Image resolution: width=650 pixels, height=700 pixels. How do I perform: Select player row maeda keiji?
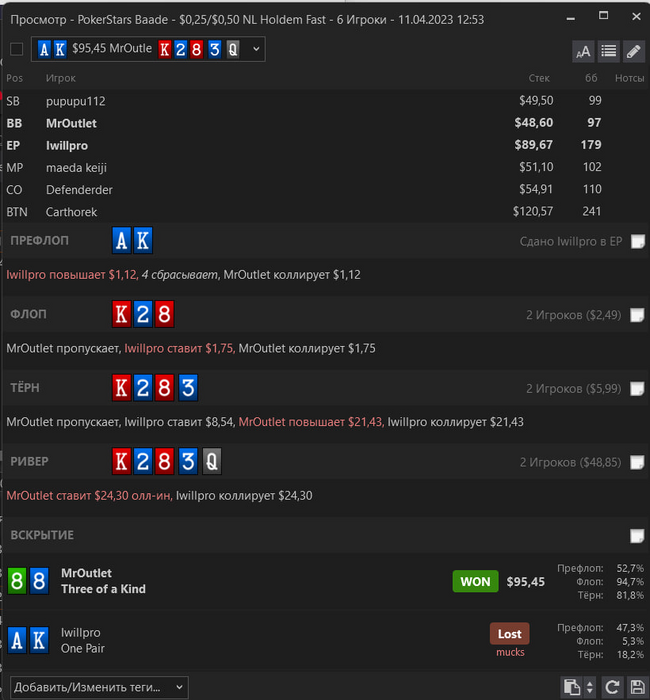point(325,167)
